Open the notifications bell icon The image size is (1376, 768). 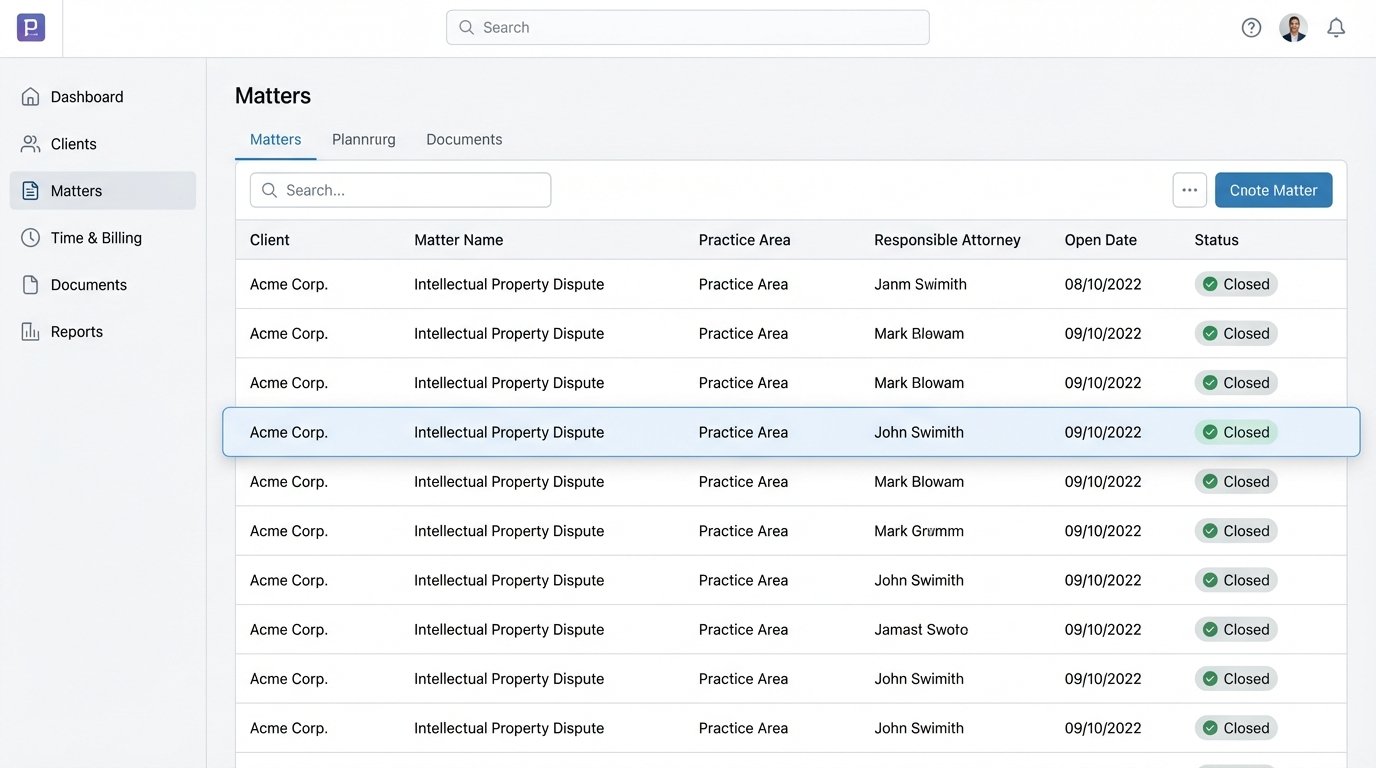pos(1336,28)
